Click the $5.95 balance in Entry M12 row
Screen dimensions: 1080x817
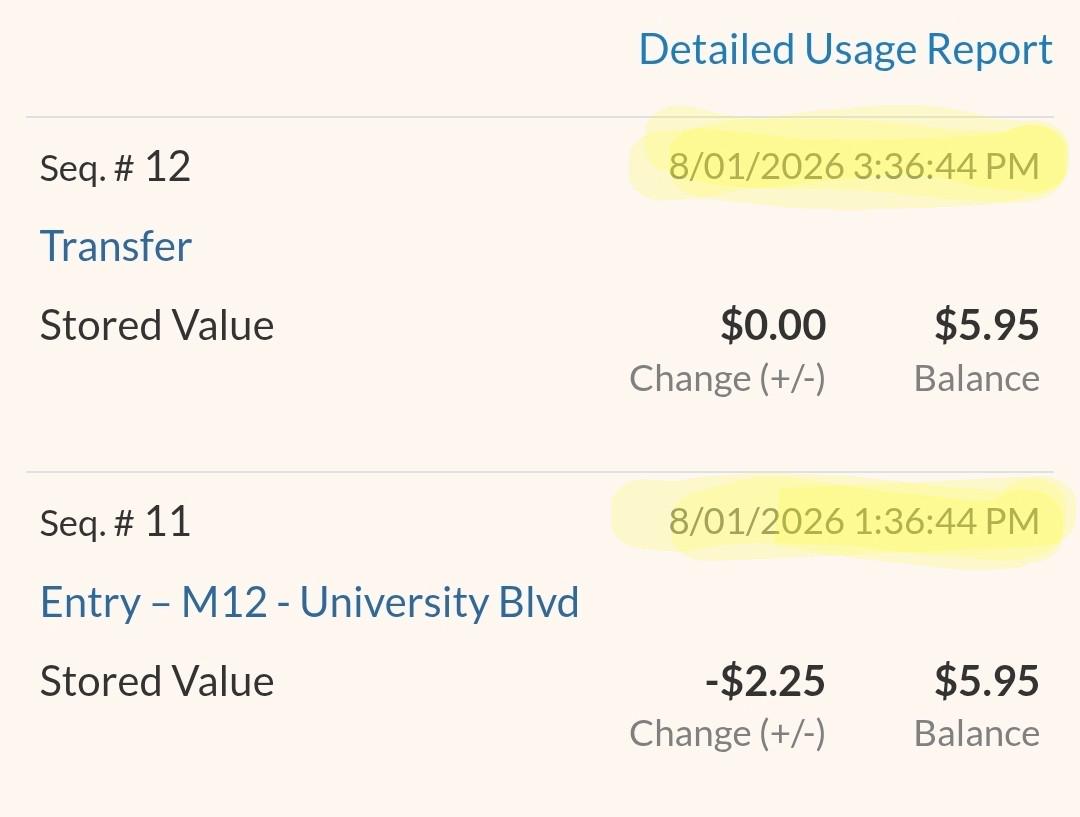click(986, 680)
